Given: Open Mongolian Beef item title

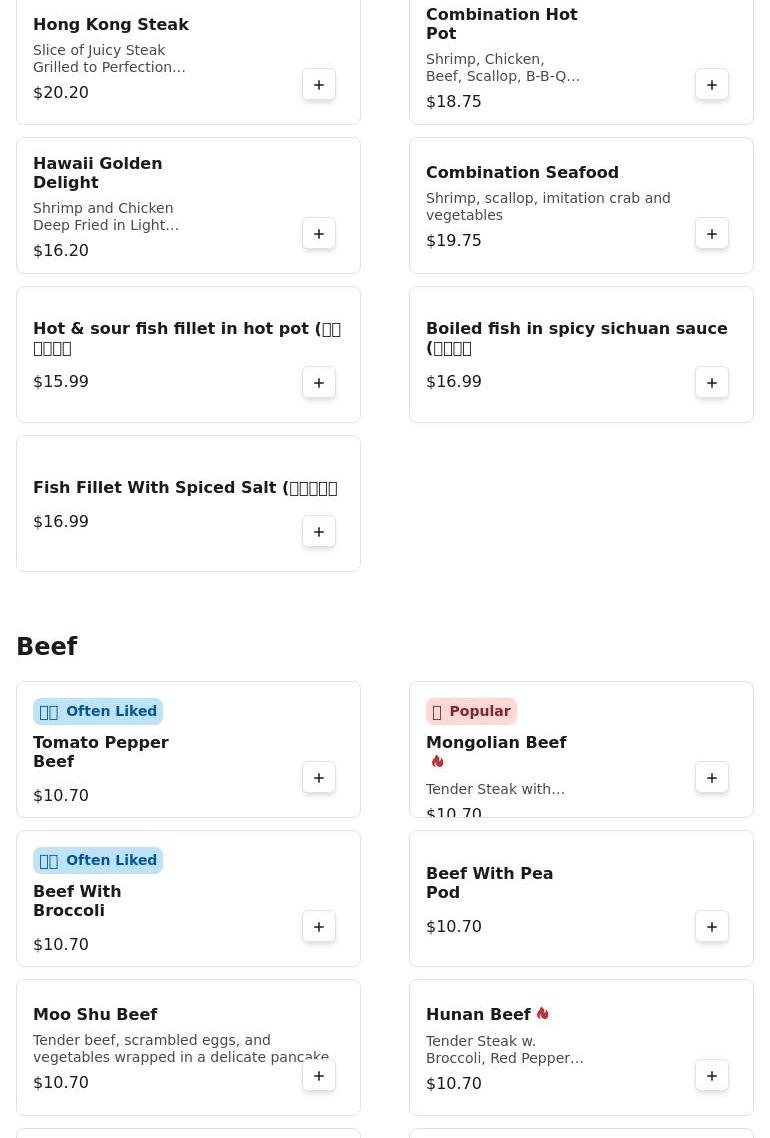Looking at the screenshot, I should [x=496, y=743].
